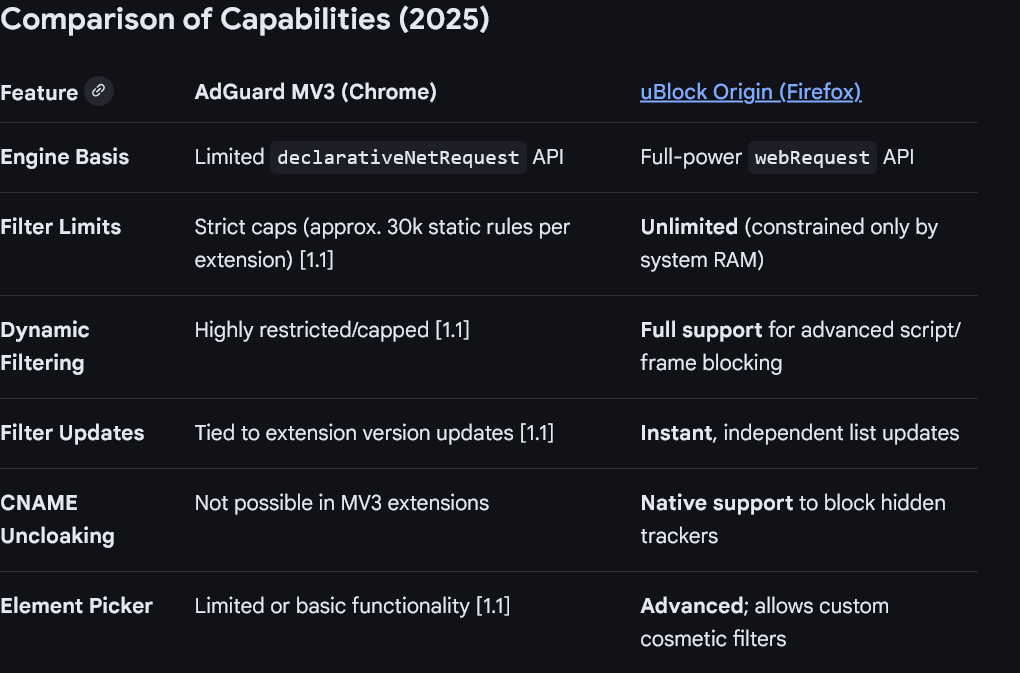Image resolution: width=1020 pixels, height=673 pixels.
Task: Click the Dynamic Filtering row label
Action: pos(45,346)
